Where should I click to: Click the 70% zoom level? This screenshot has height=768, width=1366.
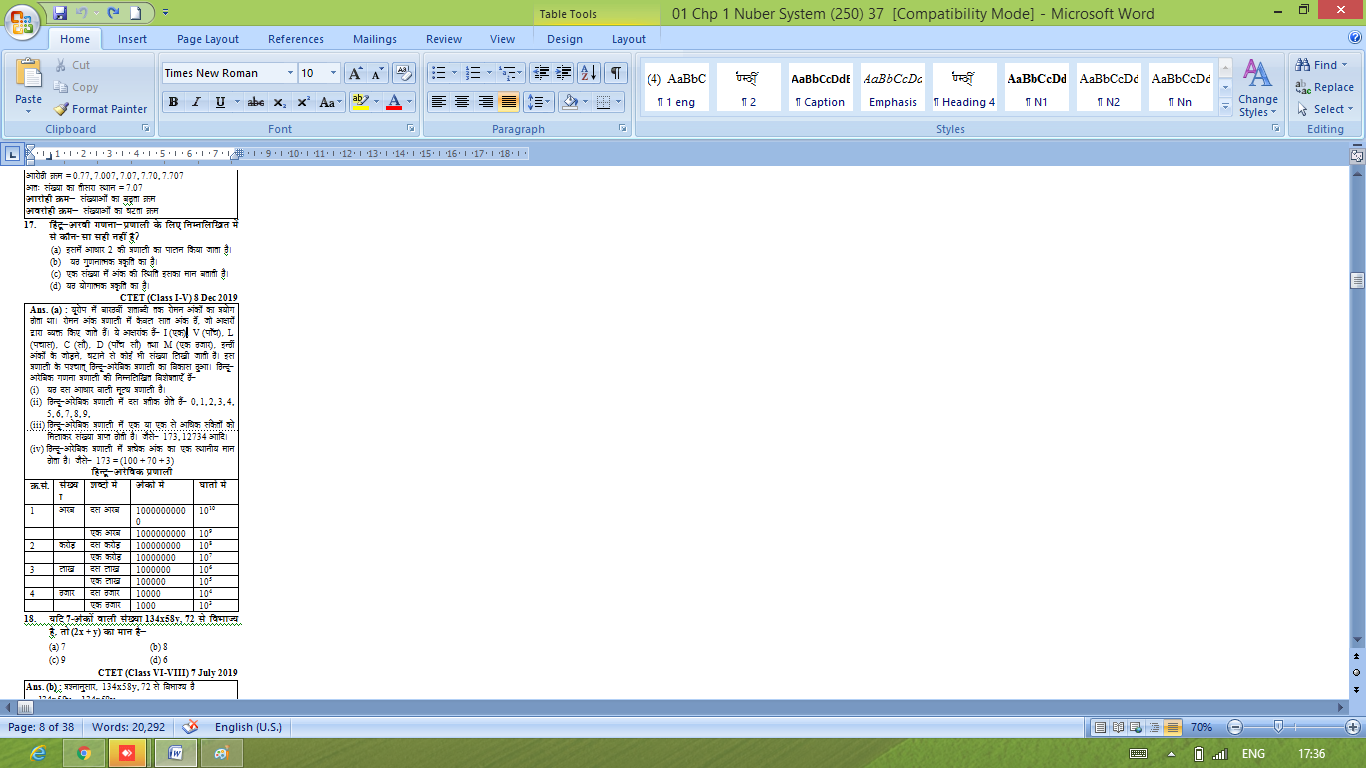tap(1201, 727)
